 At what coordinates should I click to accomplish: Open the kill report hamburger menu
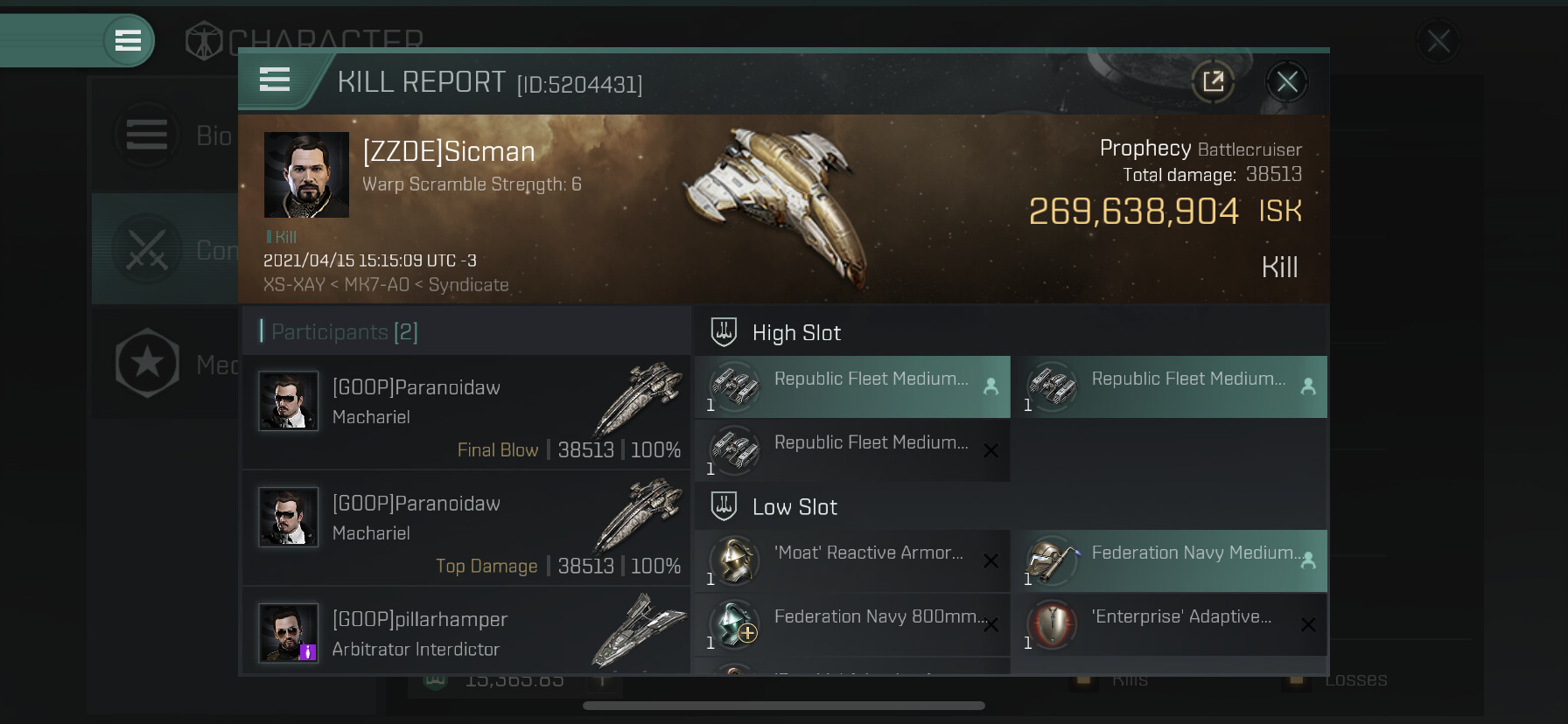click(275, 80)
